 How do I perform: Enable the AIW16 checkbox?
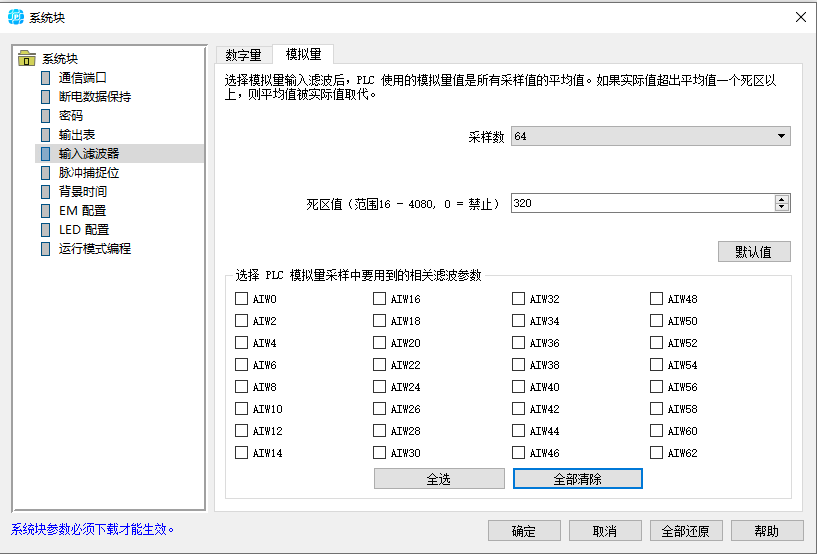coord(379,299)
